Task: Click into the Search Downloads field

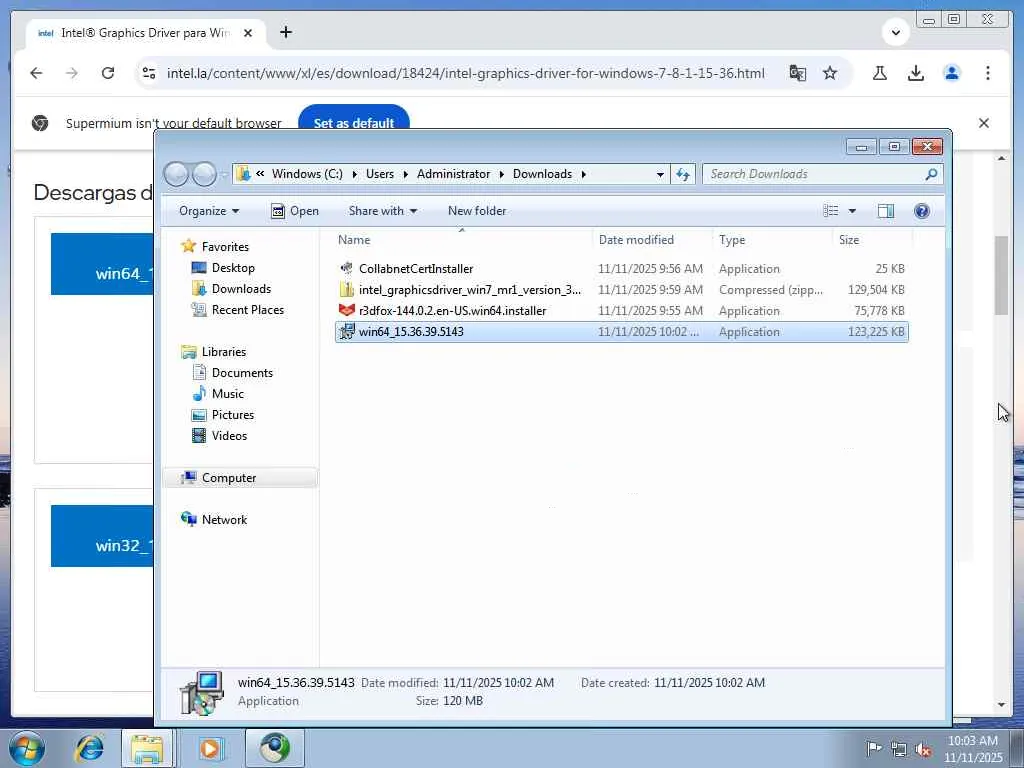Action: point(813,174)
